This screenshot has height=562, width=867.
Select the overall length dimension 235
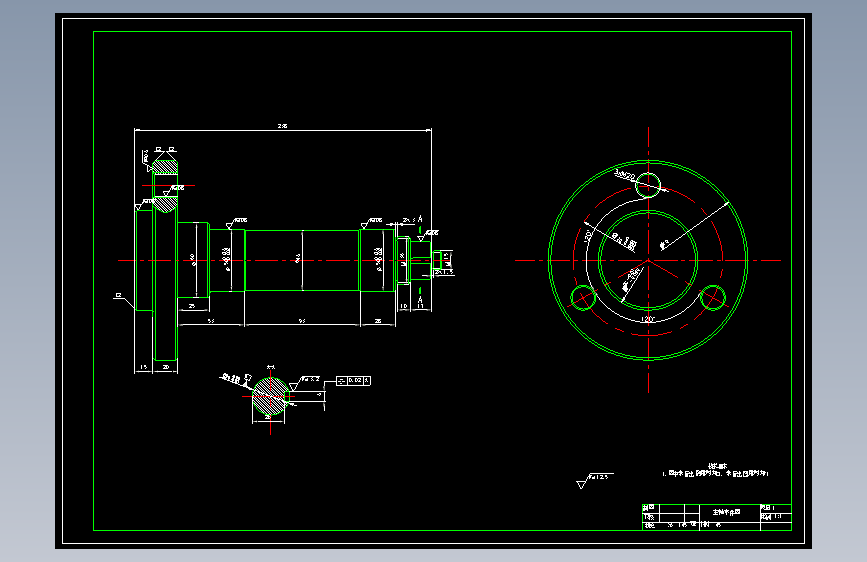click(x=283, y=126)
